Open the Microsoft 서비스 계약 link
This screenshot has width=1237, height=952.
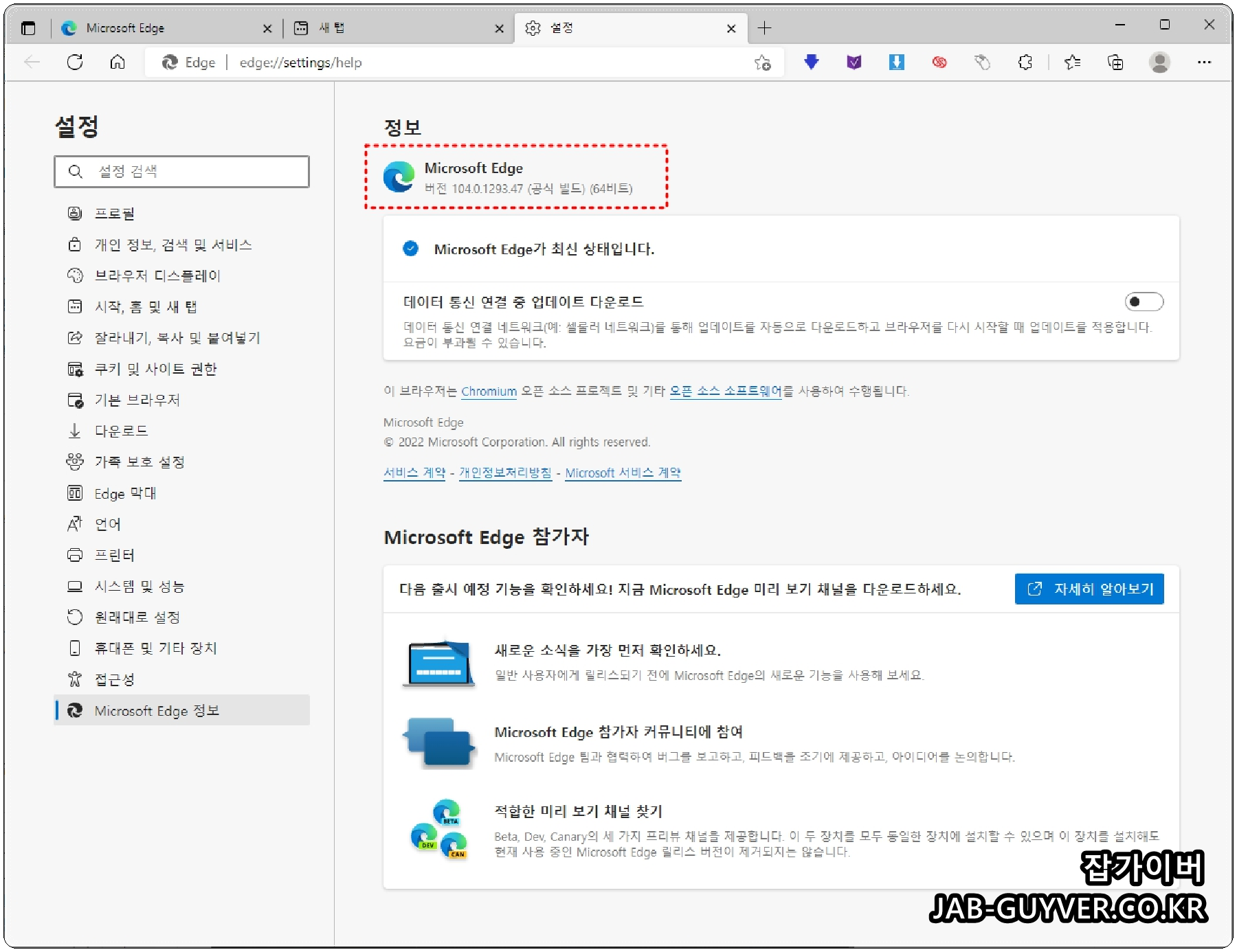pyautogui.click(x=623, y=473)
